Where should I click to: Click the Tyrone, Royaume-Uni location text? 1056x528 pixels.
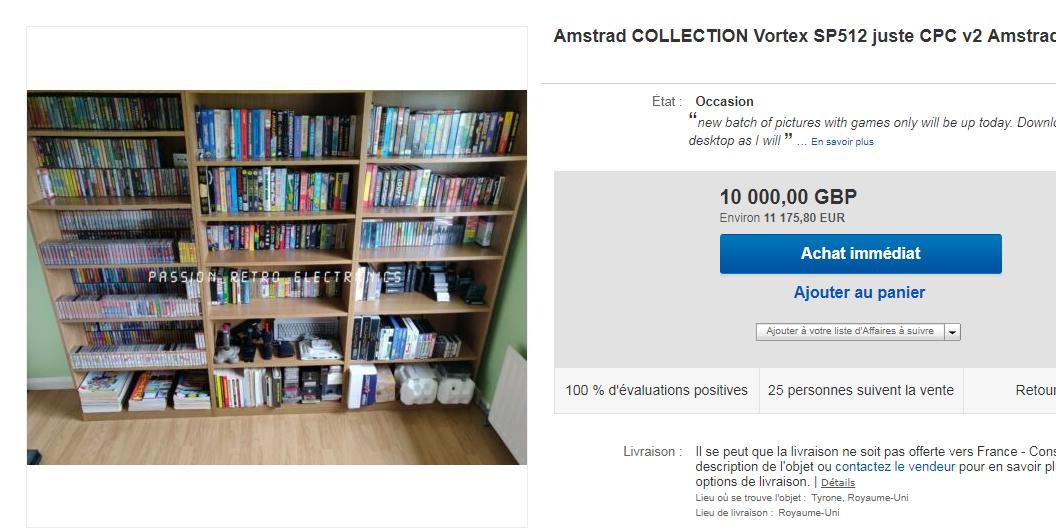click(x=859, y=498)
